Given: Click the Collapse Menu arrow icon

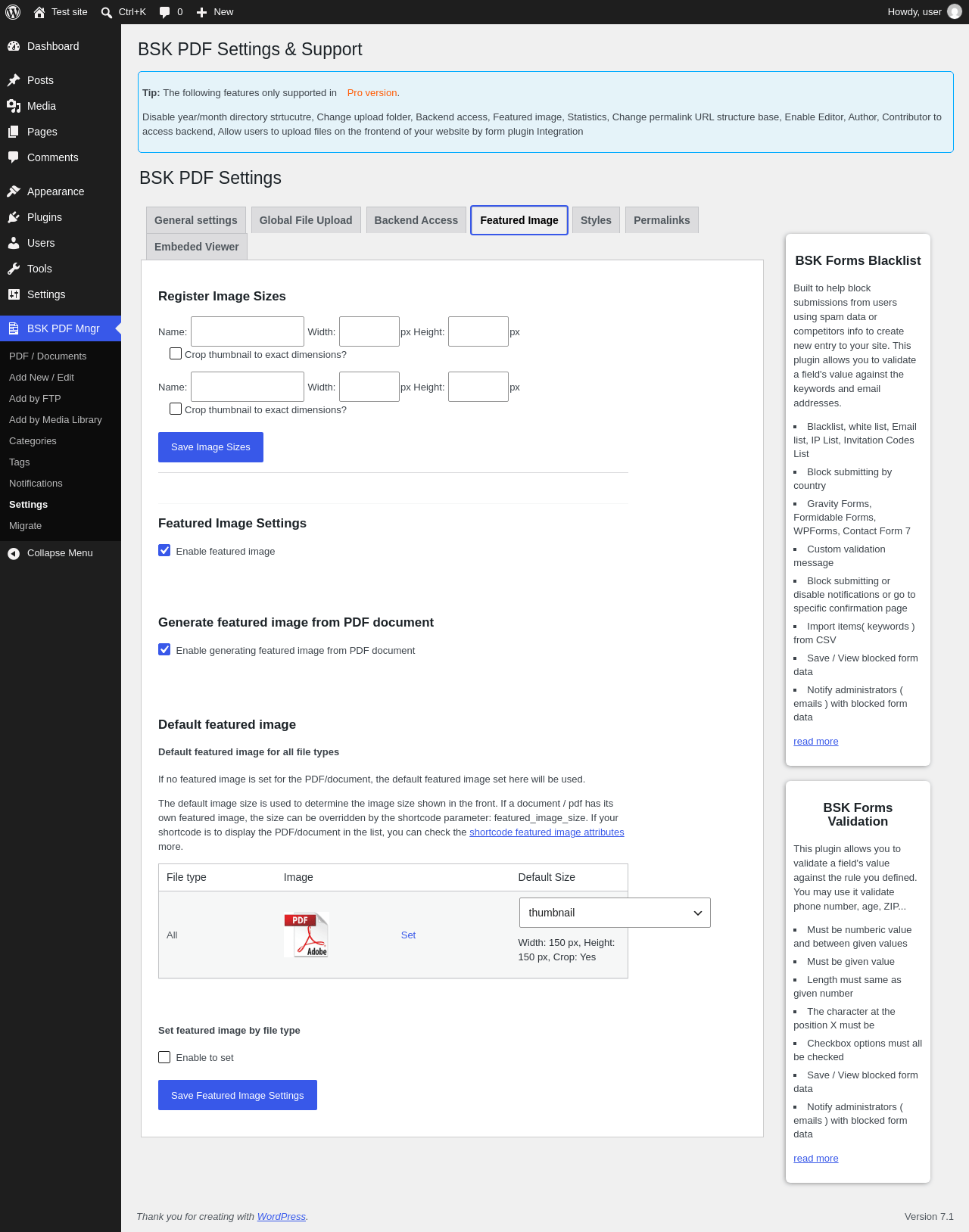Looking at the screenshot, I should click(14, 553).
